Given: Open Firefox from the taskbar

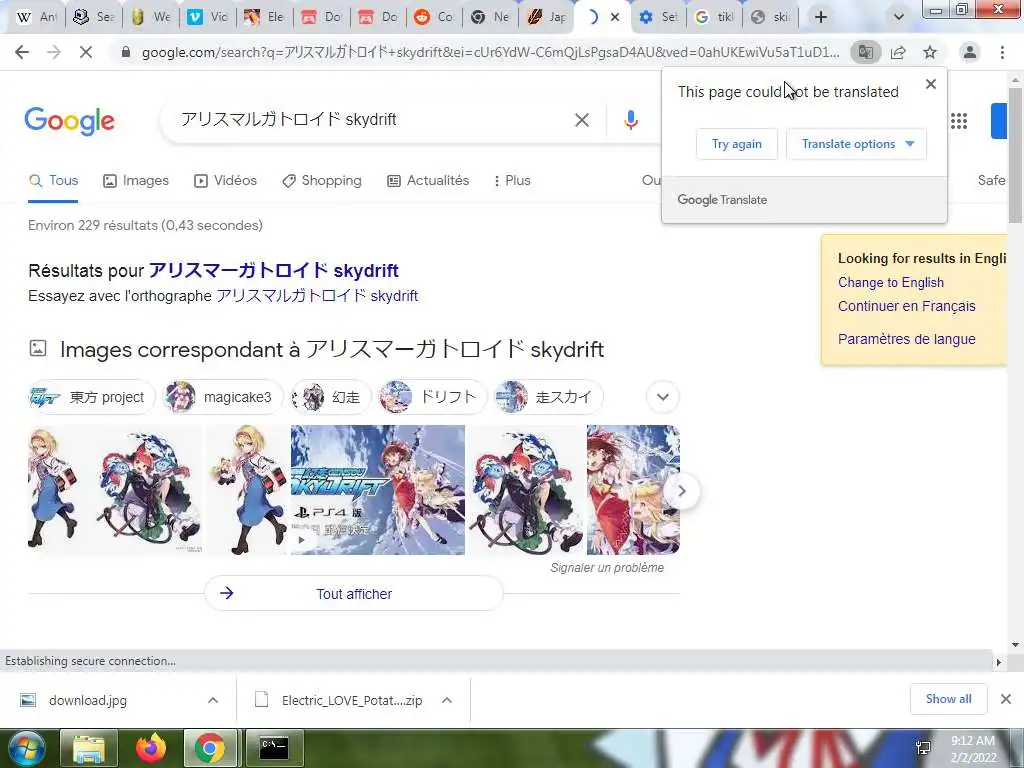Looking at the screenshot, I should [150, 748].
